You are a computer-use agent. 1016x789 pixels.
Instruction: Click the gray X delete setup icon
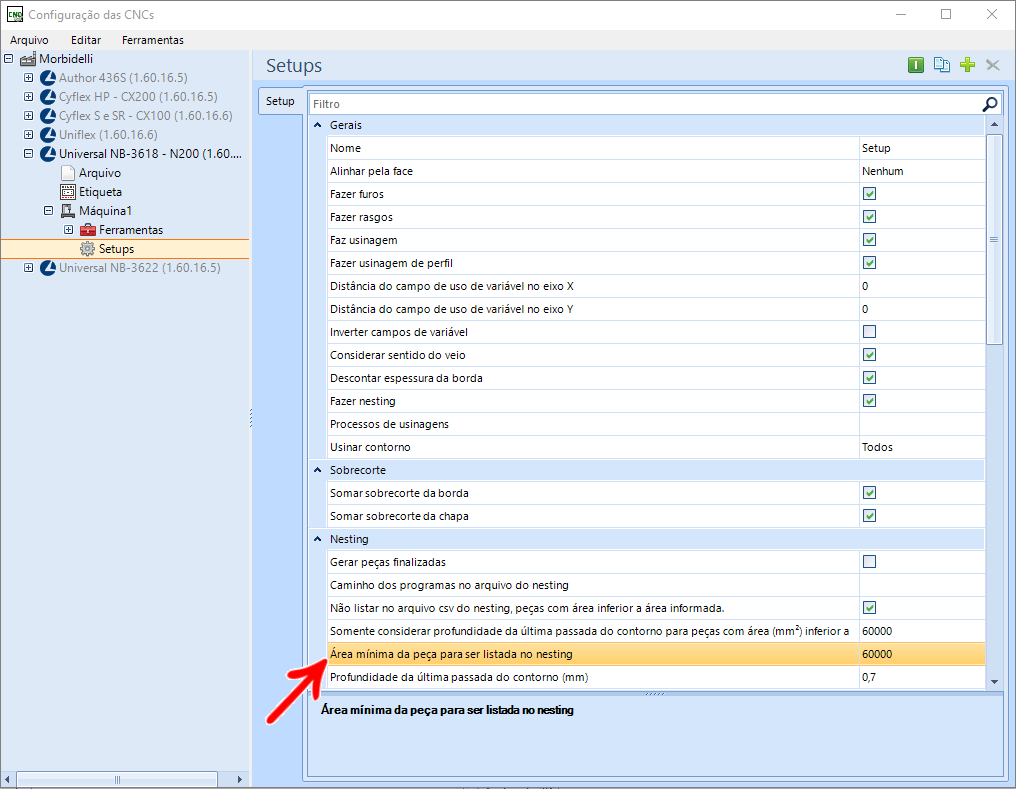tap(993, 65)
